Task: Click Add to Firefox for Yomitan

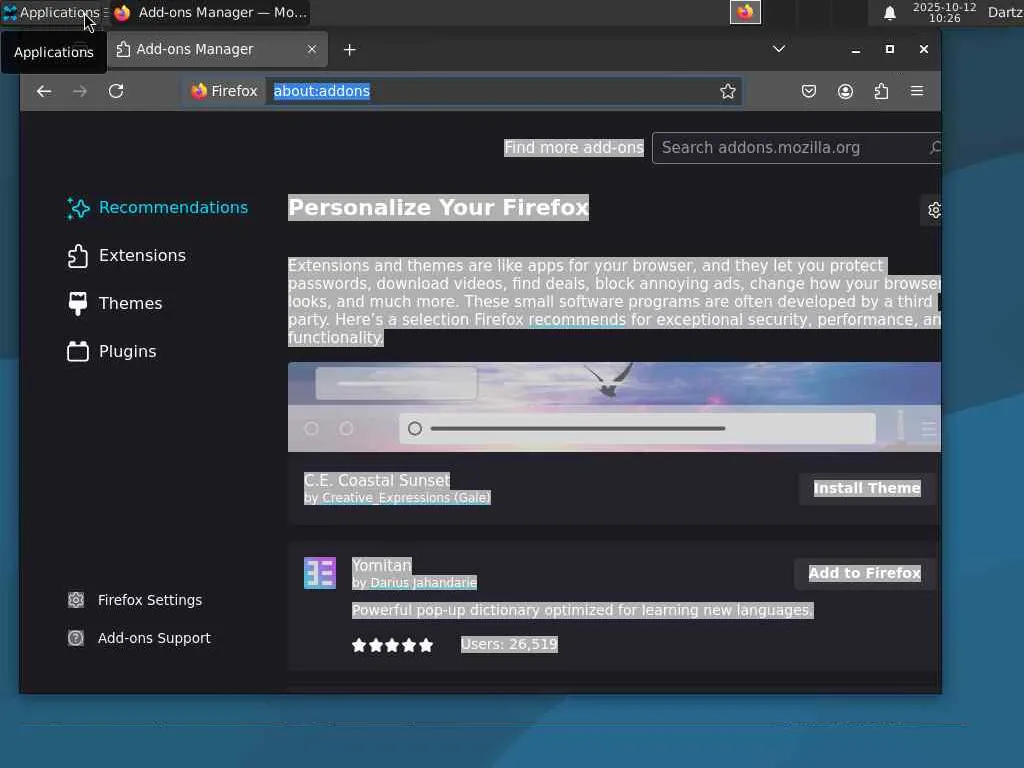Action: [865, 573]
